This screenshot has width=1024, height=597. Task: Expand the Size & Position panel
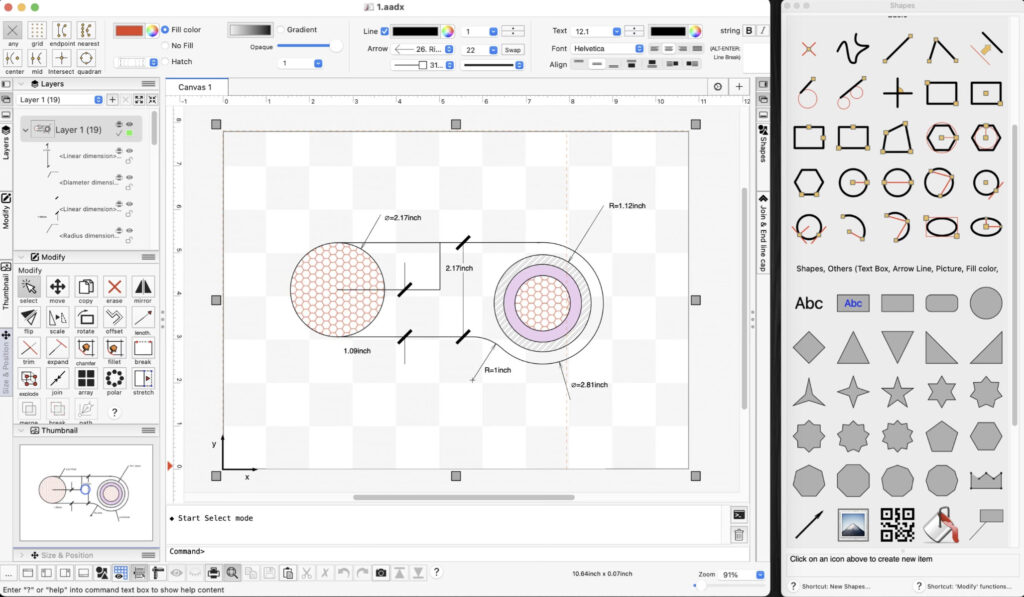click(21, 555)
